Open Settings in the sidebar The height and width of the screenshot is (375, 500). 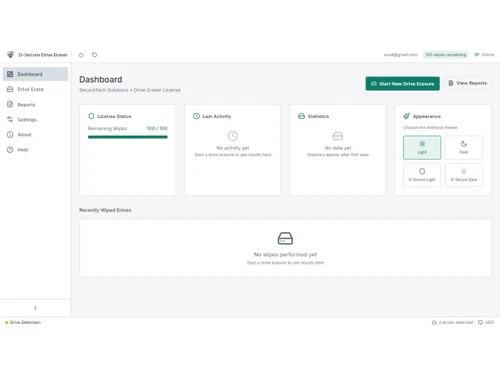(35, 120)
